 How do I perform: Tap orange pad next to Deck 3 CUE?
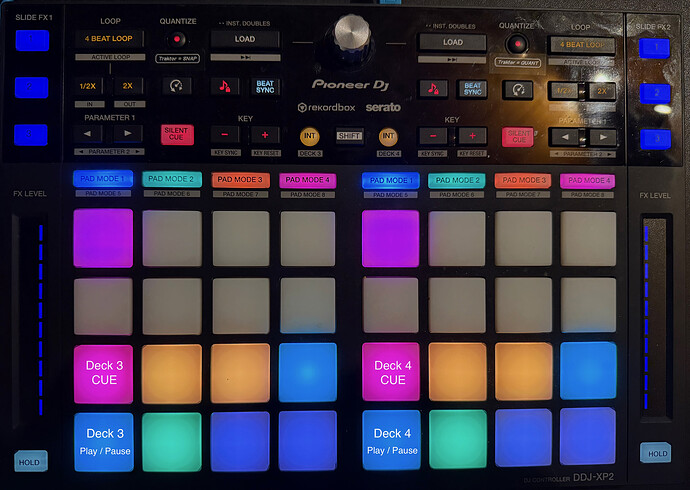point(172,374)
